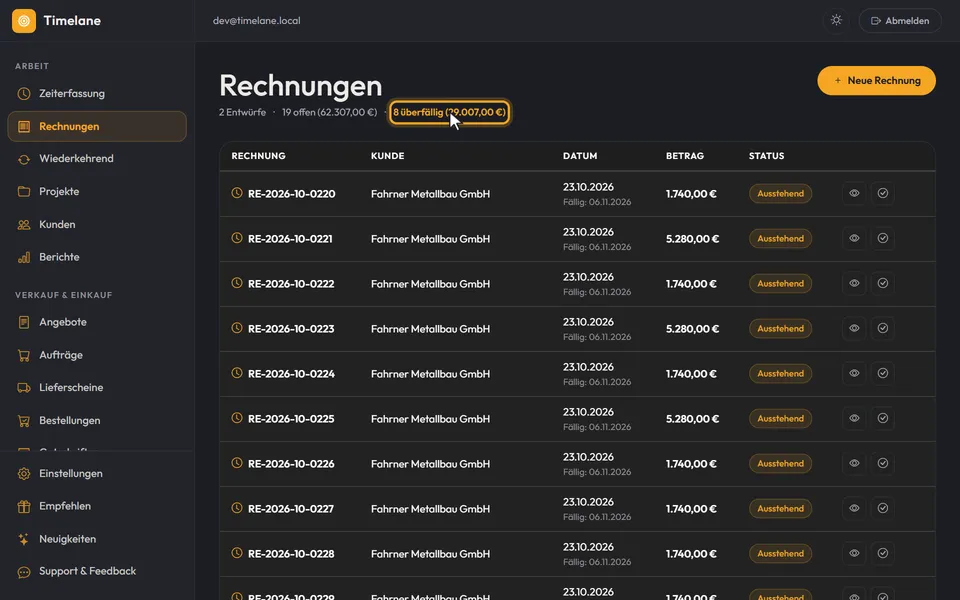Screen dimensions: 960x600
Task: Click the Aufträge shopping cart icon
Action: click(x=24, y=355)
